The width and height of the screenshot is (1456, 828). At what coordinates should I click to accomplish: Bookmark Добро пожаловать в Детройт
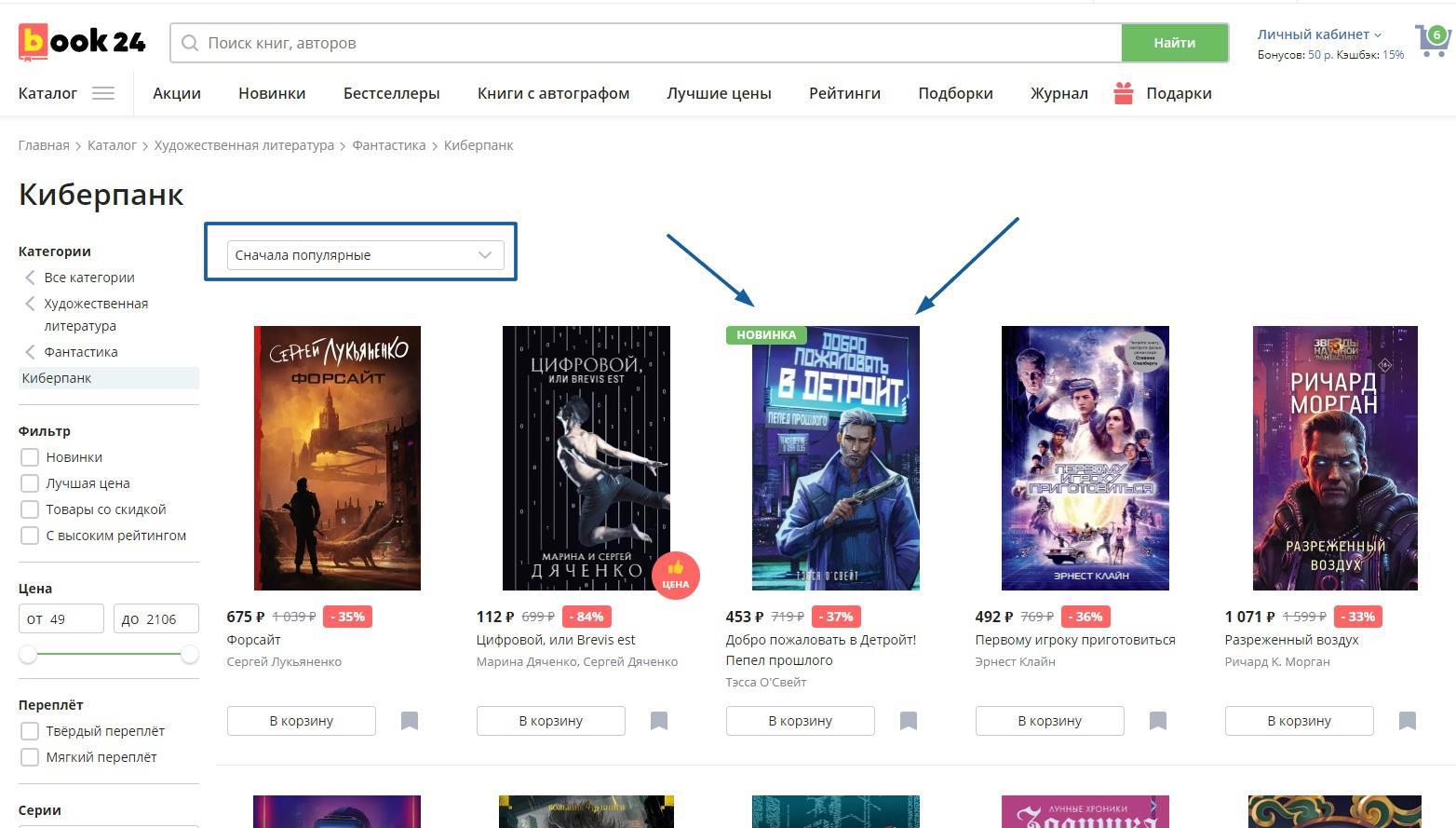coord(909,721)
